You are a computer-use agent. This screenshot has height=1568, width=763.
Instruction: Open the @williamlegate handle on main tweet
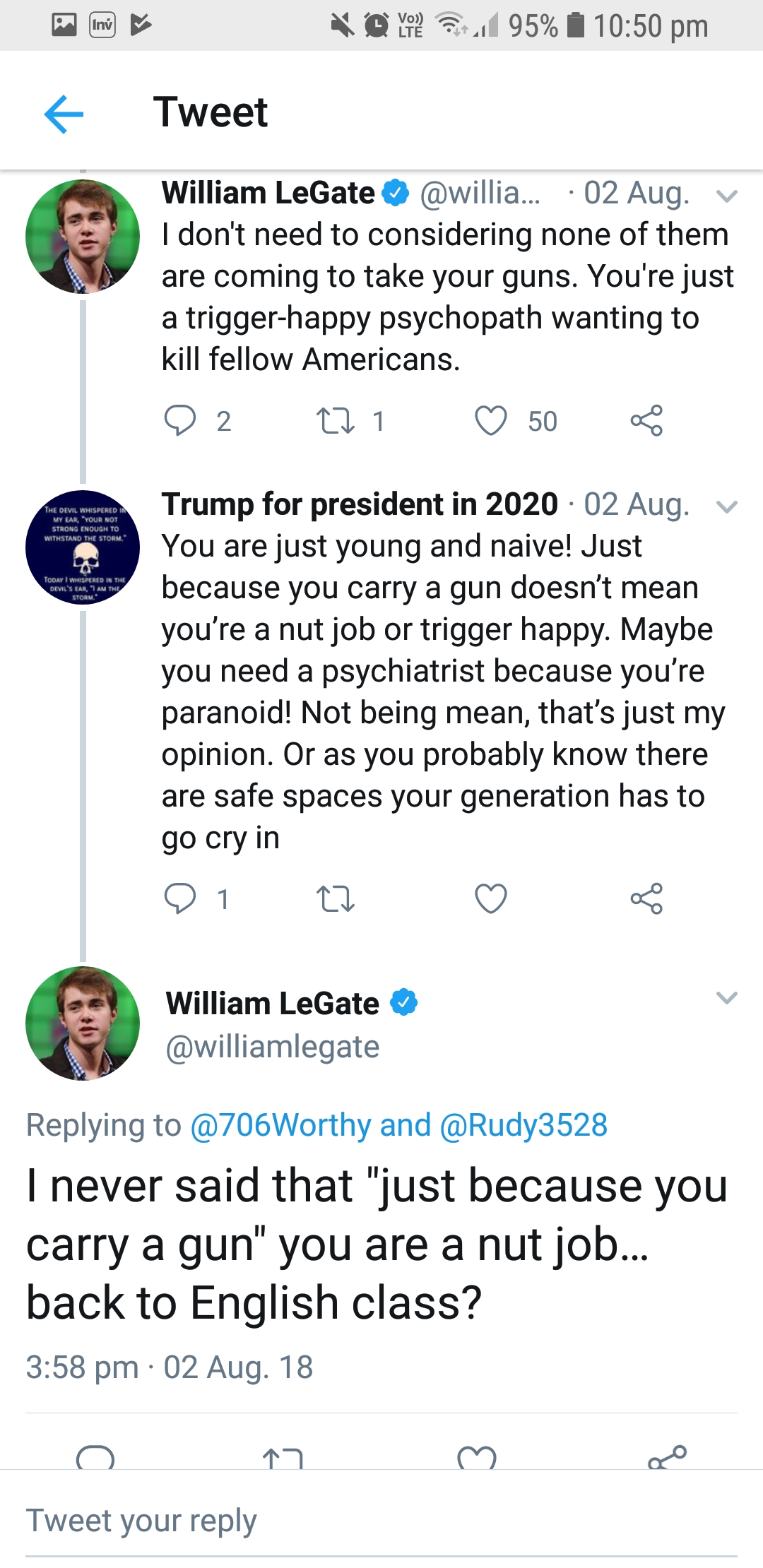(273, 1047)
